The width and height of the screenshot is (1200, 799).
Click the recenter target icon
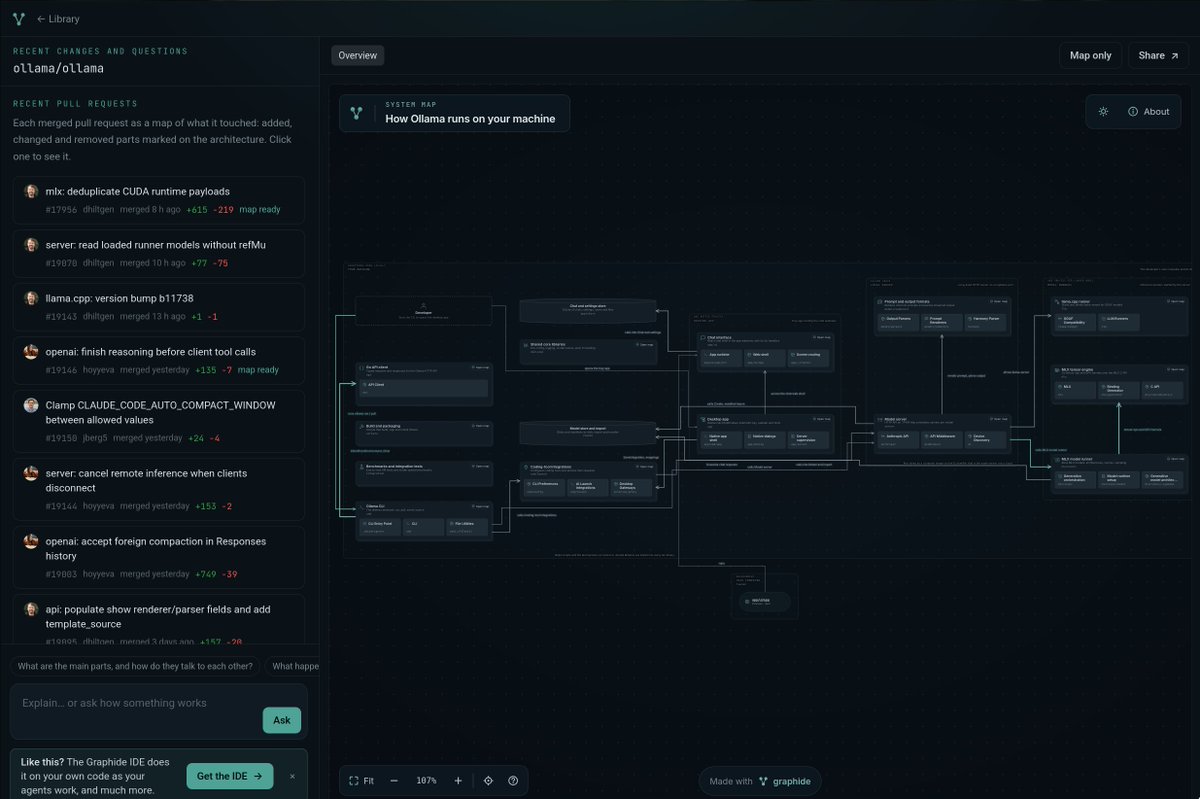(488, 780)
